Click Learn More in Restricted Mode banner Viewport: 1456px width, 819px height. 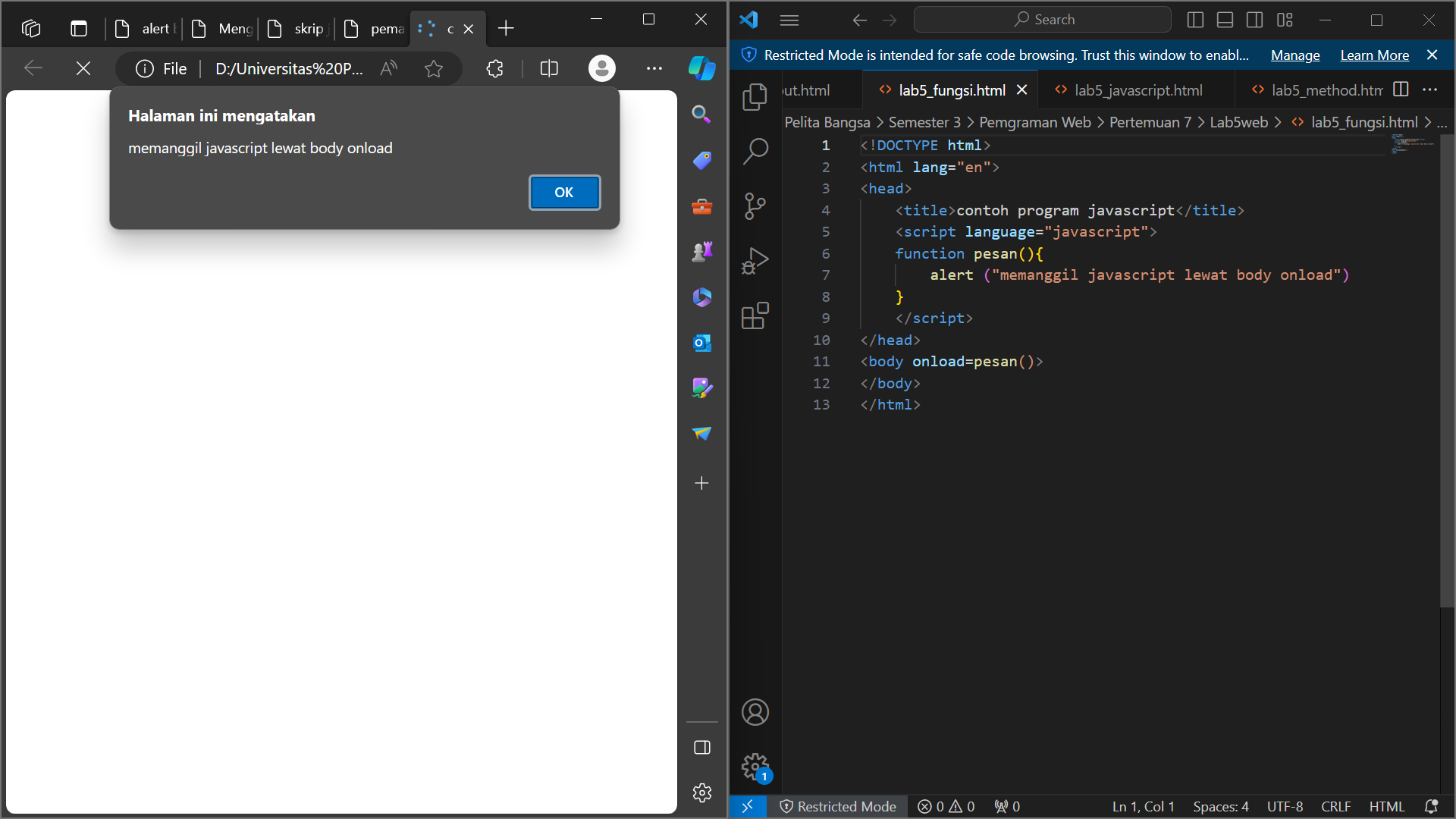pos(1374,55)
